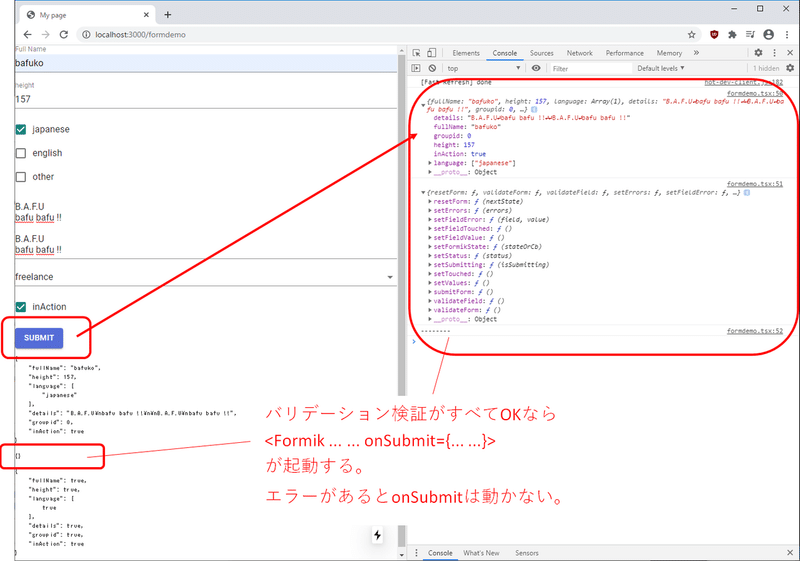Switch to Sensors drawer tab
800x561 pixels.
[527, 553]
